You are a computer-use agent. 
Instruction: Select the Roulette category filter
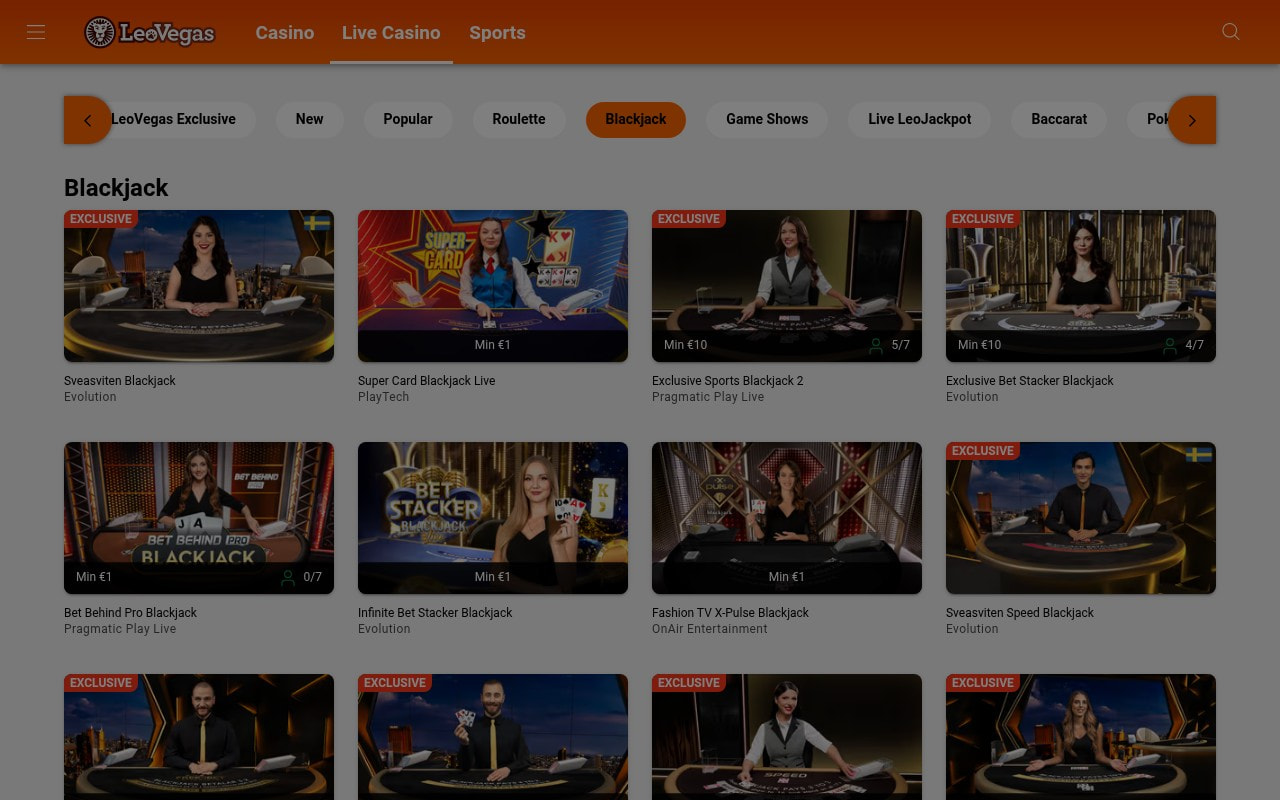(519, 119)
